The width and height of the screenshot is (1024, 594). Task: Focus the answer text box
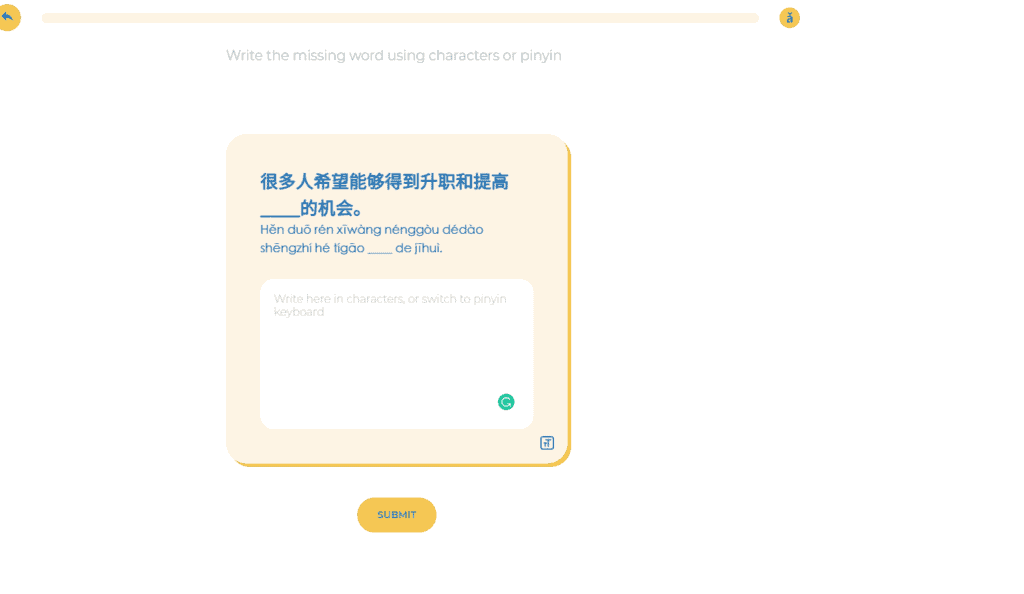[396, 354]
